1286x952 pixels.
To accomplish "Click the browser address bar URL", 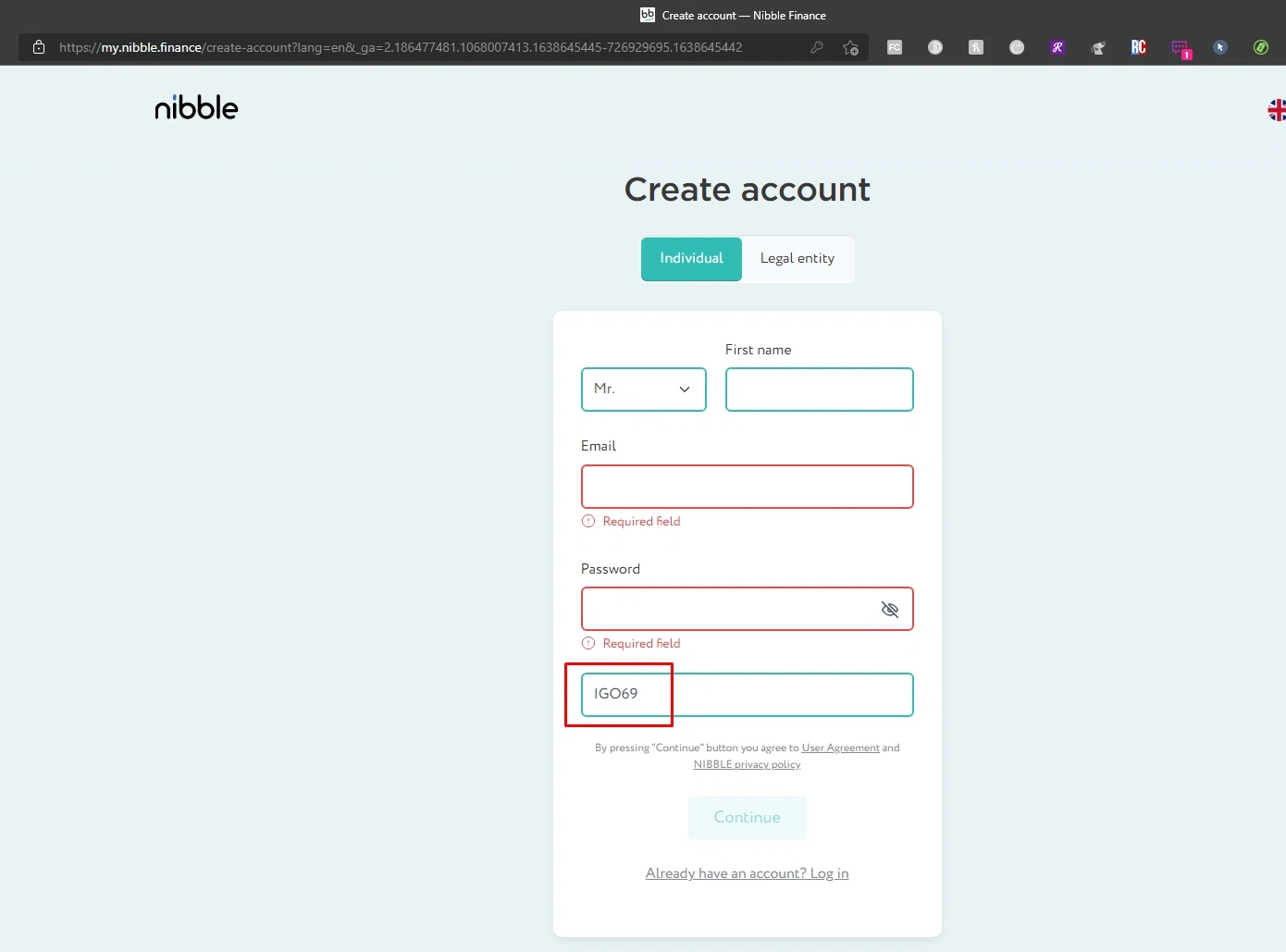I will click(x=401, y=47).
